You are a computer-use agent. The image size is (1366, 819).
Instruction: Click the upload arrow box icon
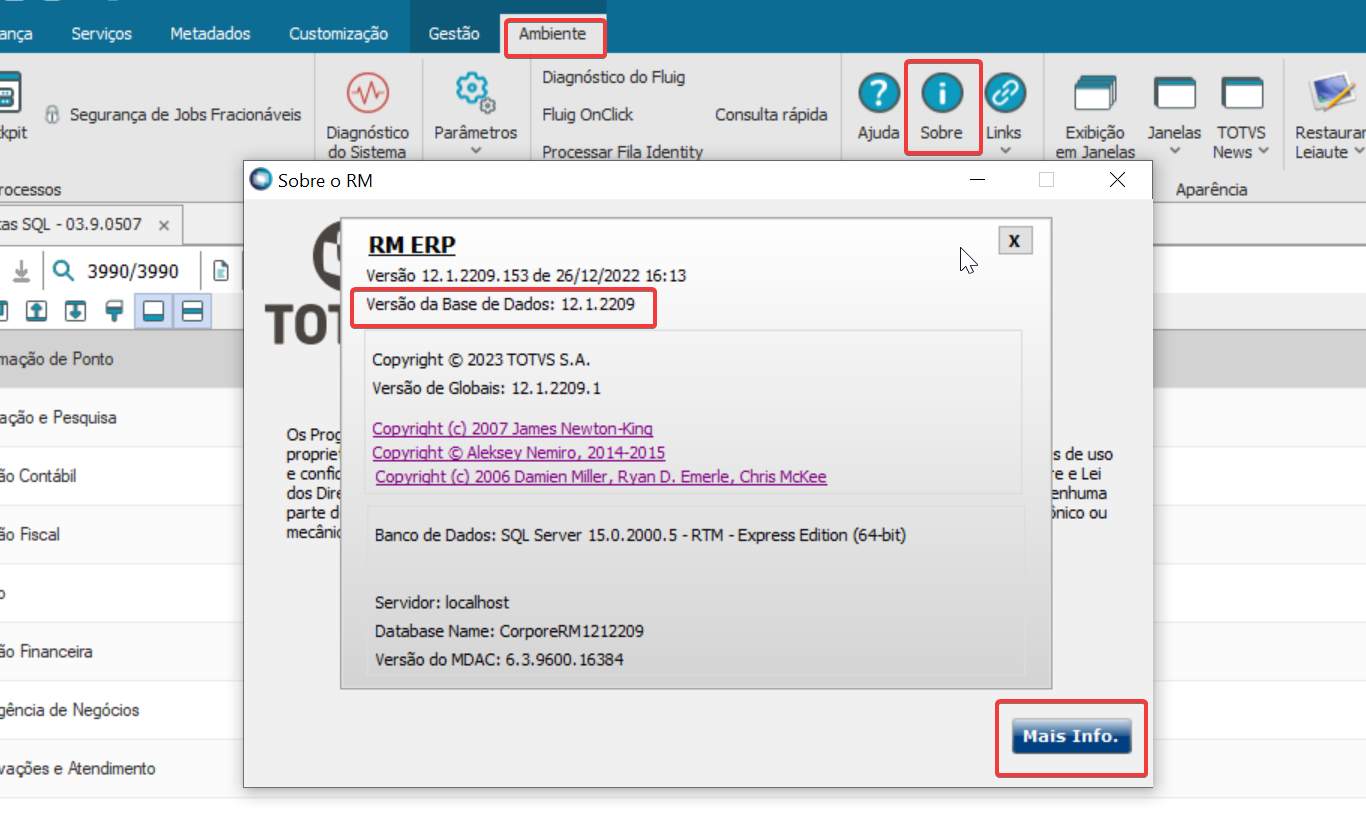click(x=36, y=311)
